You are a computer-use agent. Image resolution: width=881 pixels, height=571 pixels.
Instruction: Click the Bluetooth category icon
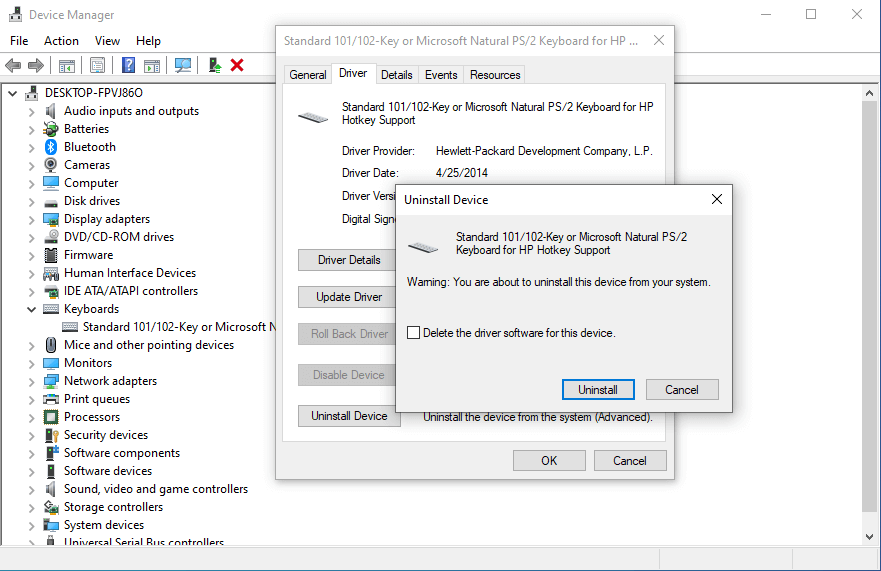(x=51, y=147)
